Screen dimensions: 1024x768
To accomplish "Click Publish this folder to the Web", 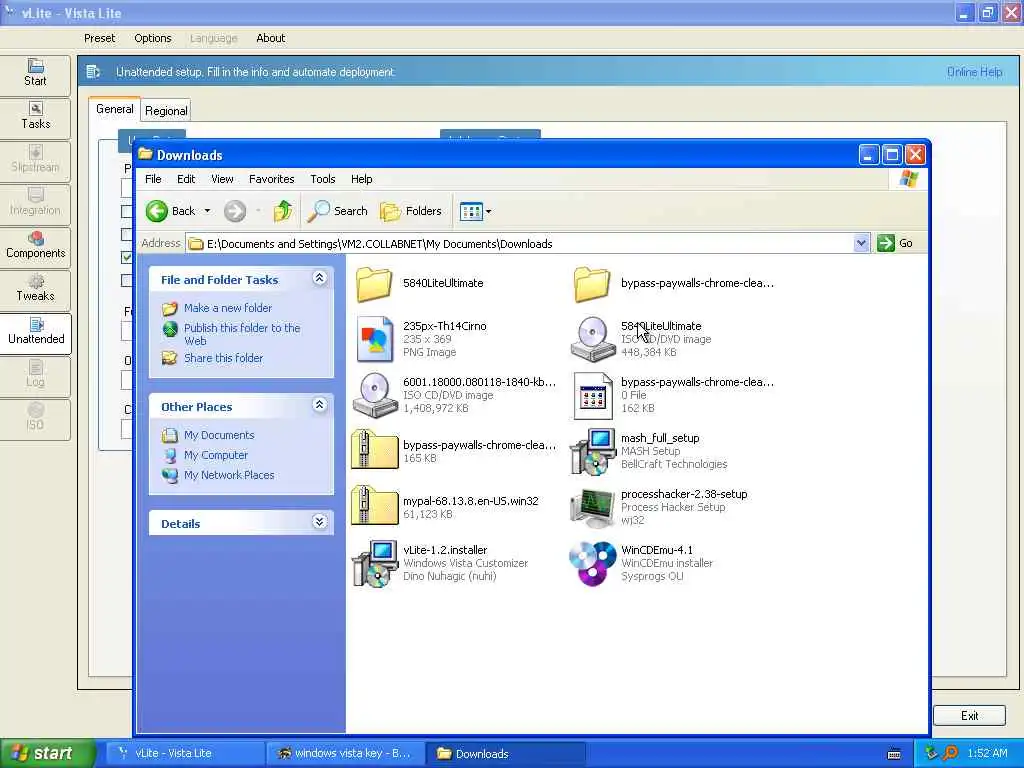I will (242, 334).
